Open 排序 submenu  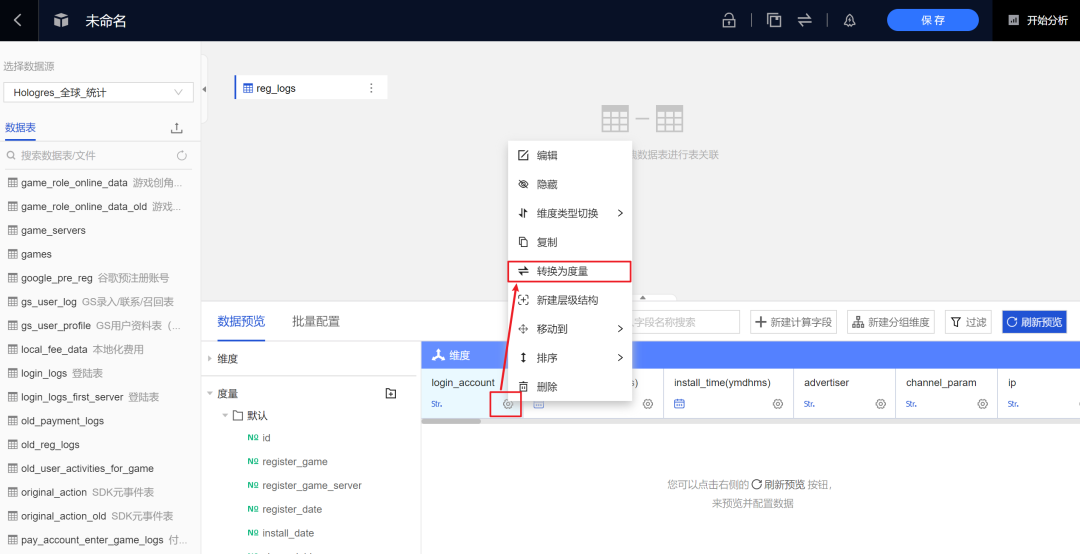570,358
